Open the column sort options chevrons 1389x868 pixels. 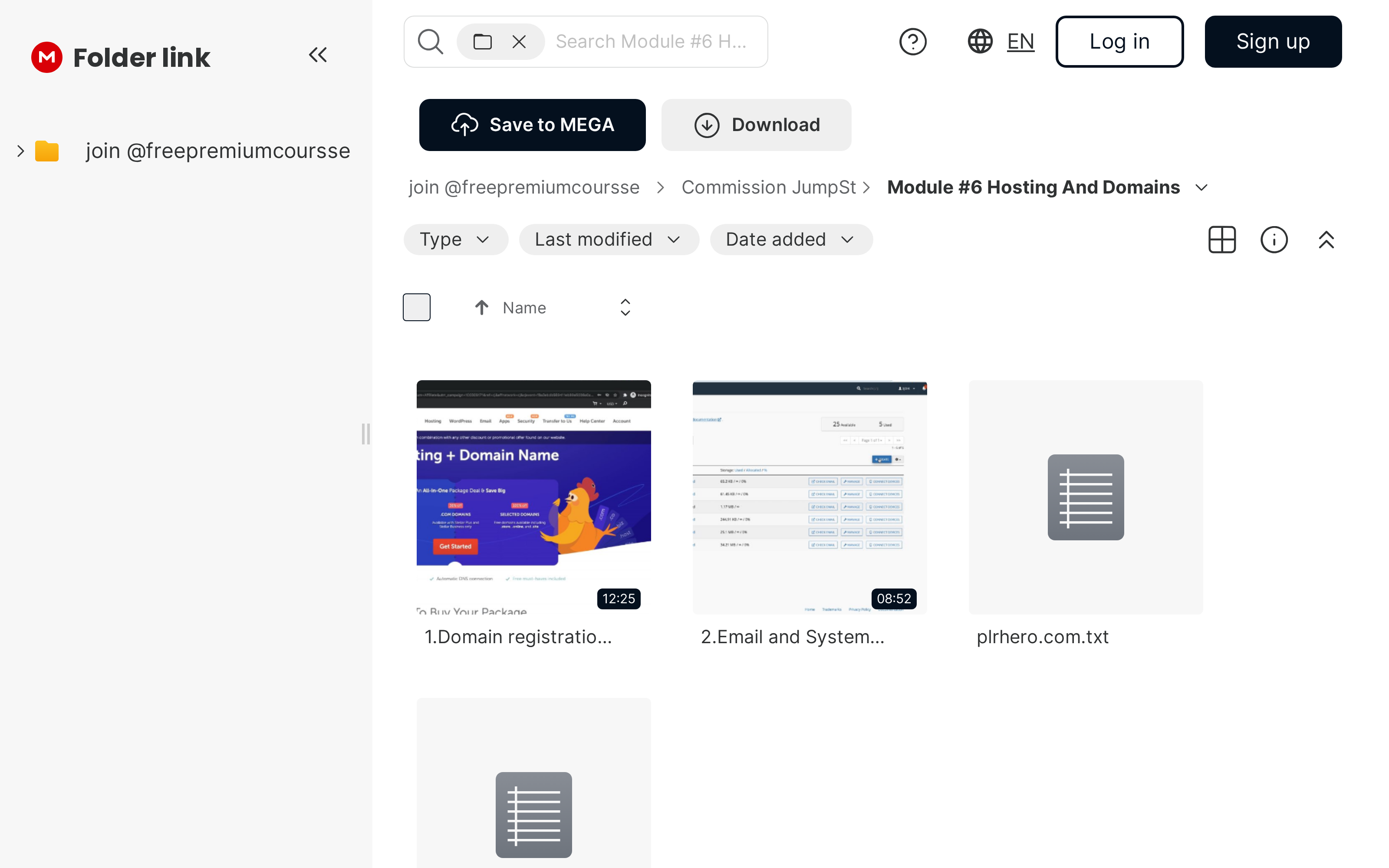[x=625, y=307]
